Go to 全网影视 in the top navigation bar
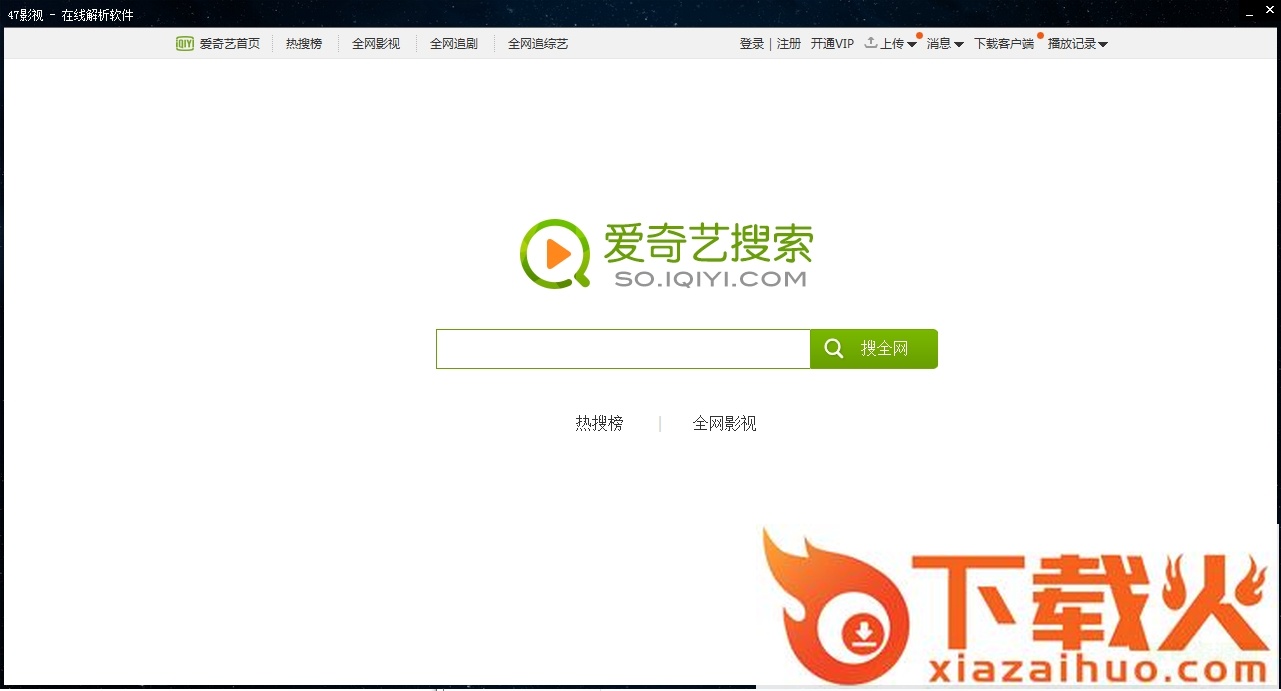 coord(376,44)
